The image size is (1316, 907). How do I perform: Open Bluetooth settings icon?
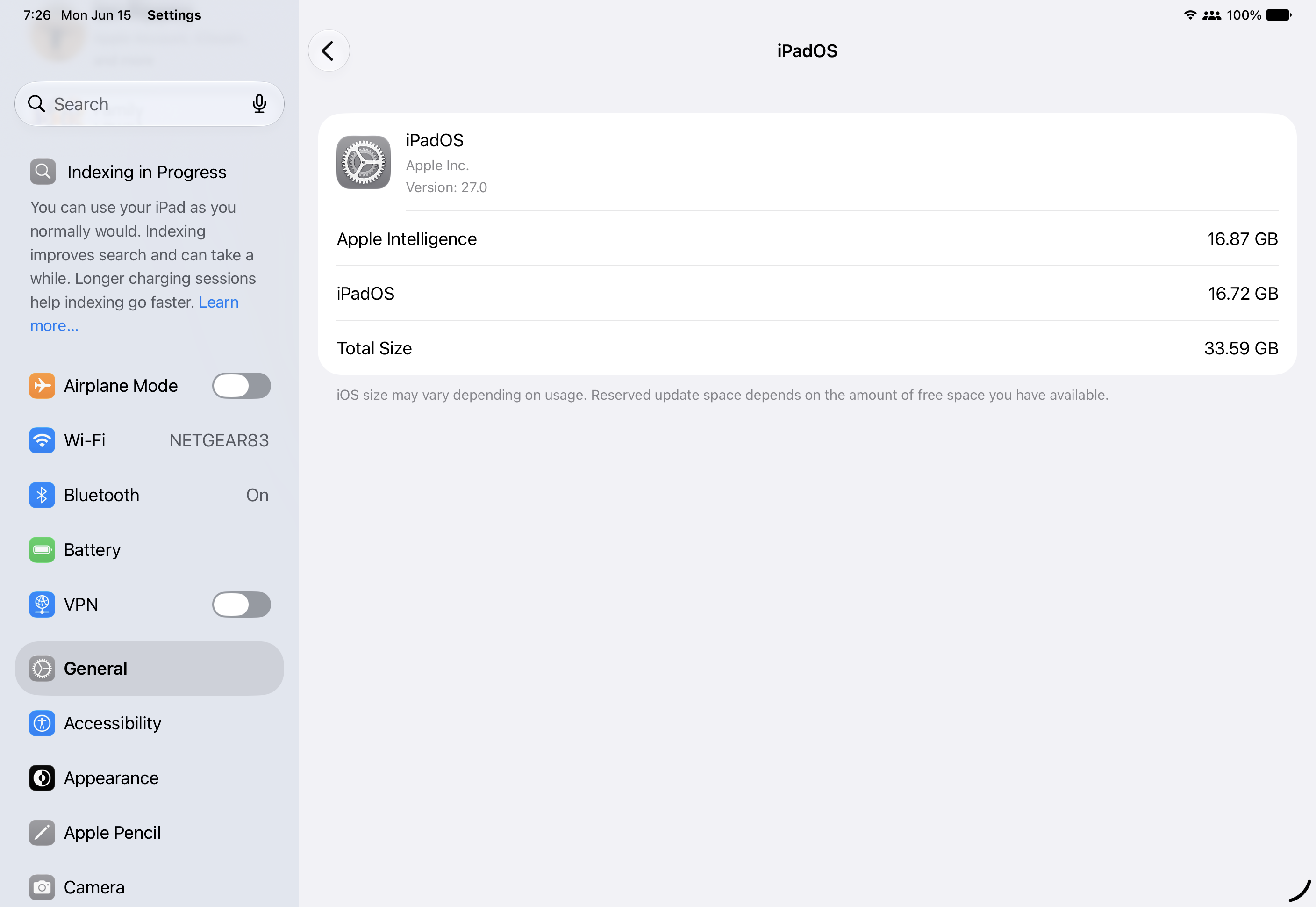(x=42, y=495)
